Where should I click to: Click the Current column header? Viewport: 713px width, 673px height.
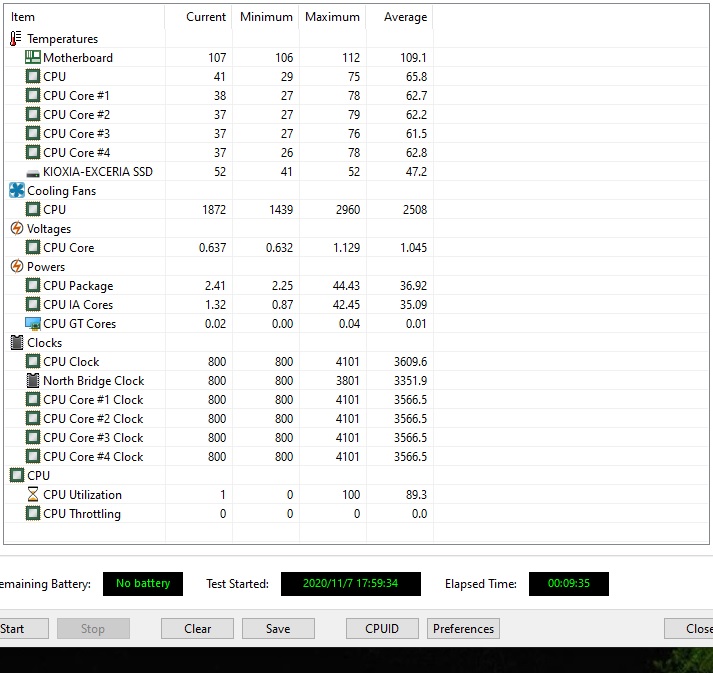pos(199,17)
